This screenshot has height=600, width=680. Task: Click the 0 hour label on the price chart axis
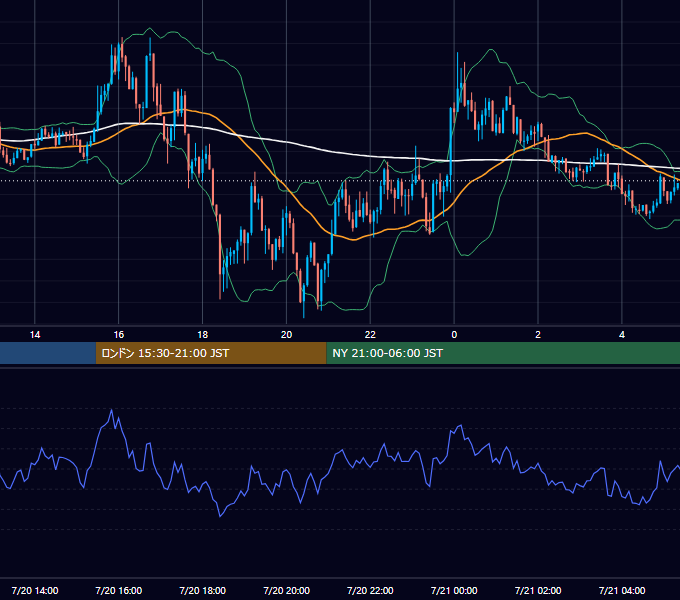[454, 335]
